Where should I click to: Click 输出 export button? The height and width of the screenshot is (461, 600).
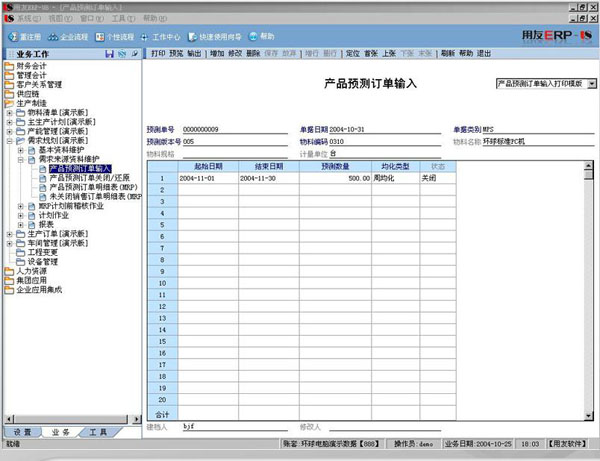pyautogui.click(x=194, y=54)
